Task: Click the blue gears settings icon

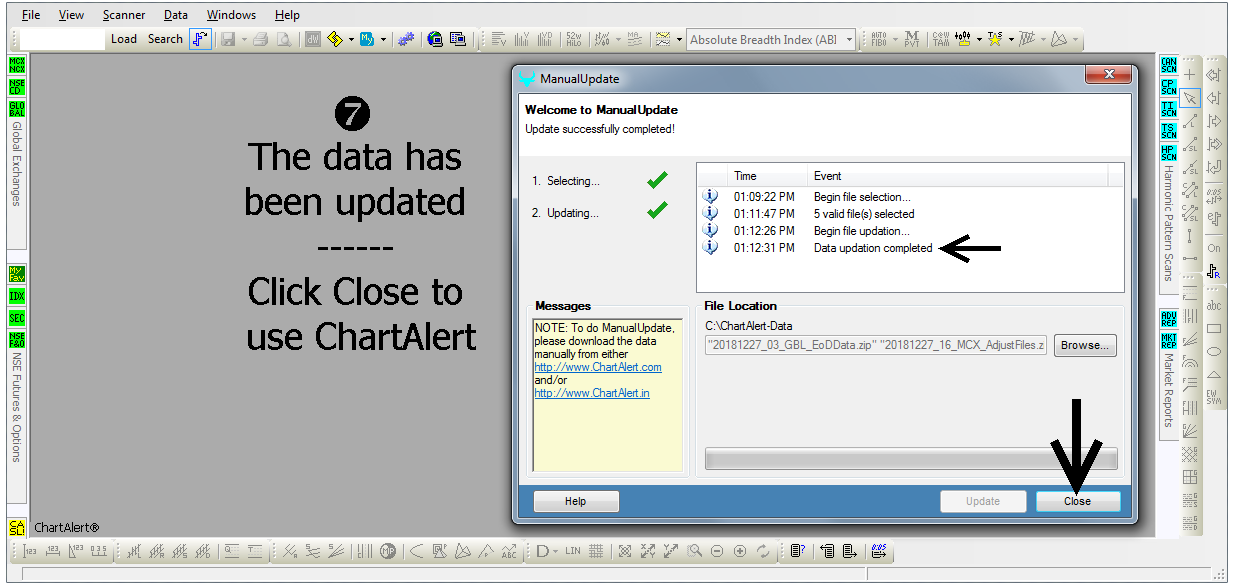Action: point(405,39)
